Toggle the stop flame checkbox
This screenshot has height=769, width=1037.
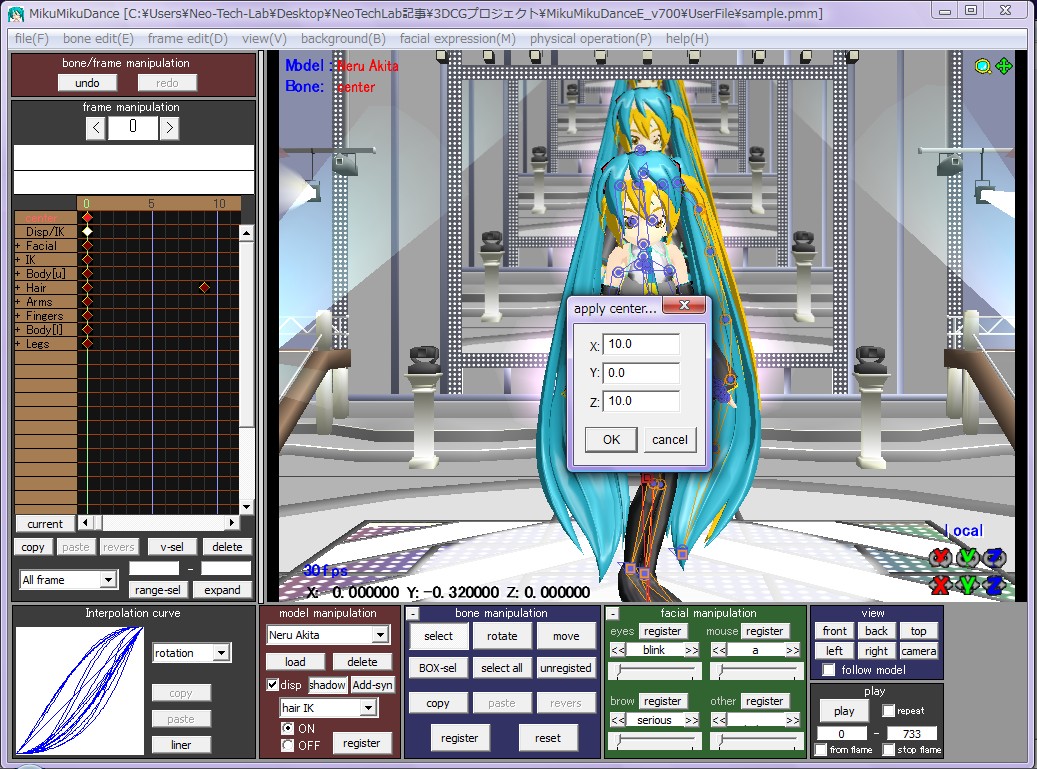(x=888, y=749)
